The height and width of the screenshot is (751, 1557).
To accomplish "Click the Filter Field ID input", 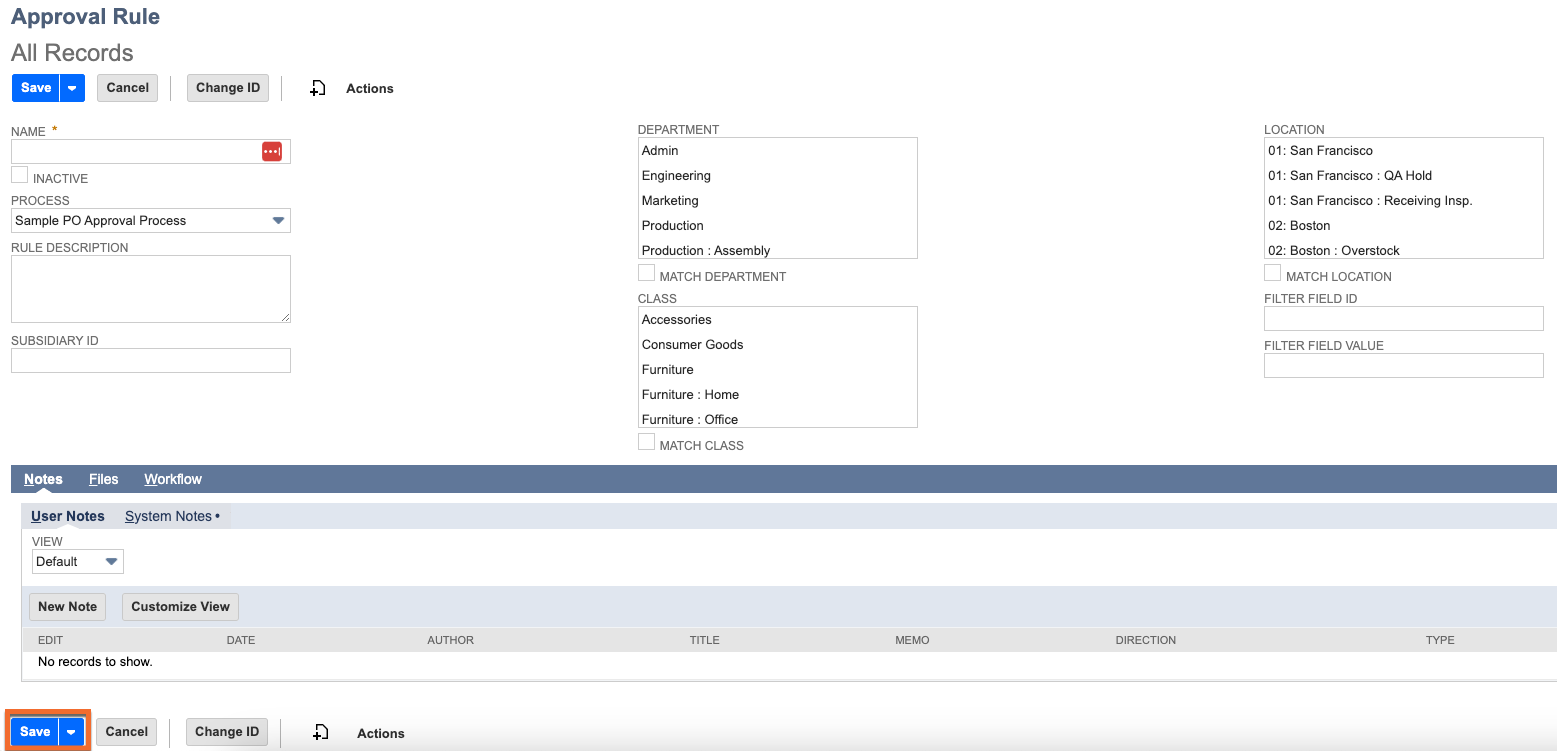I will (1403, 319).
